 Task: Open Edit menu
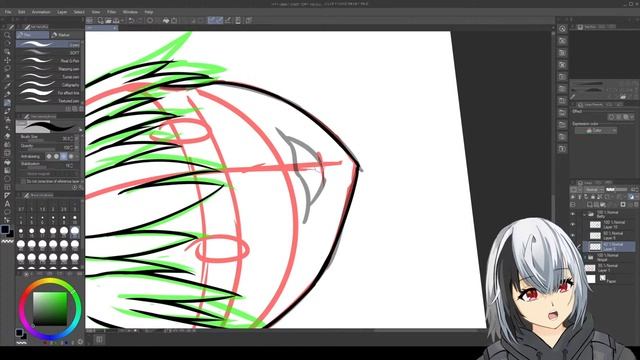[x=22, y=12]
